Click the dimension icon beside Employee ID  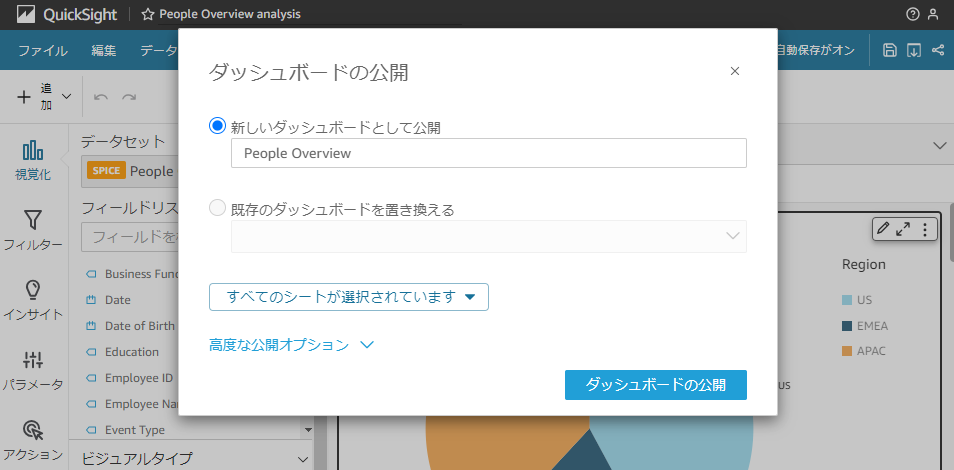click(92, 378)
